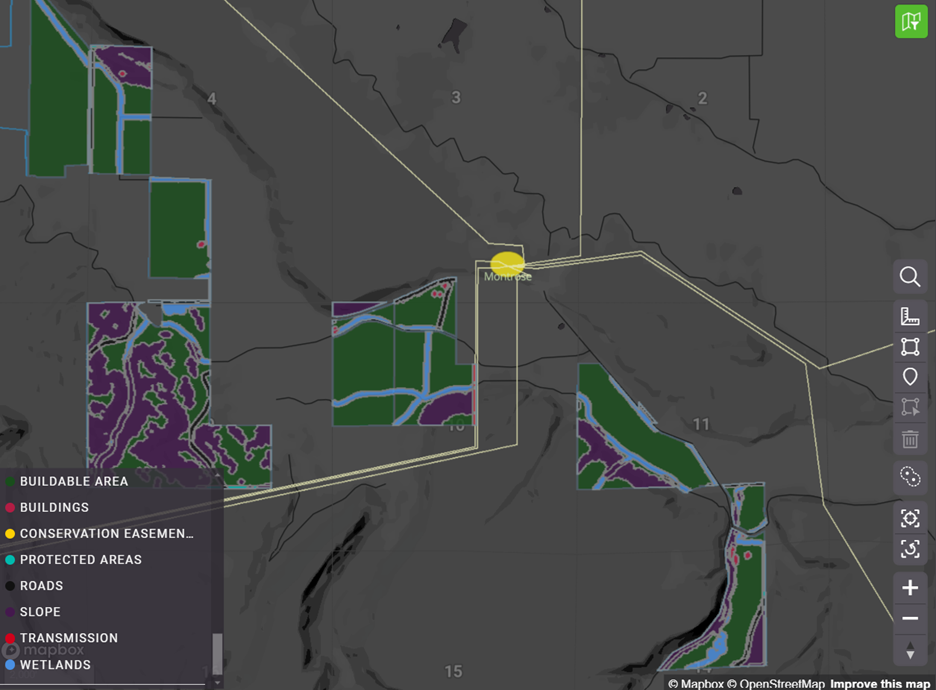Select the Conservation Easement legend entry
936x690 pixels.
click(106, 534)
